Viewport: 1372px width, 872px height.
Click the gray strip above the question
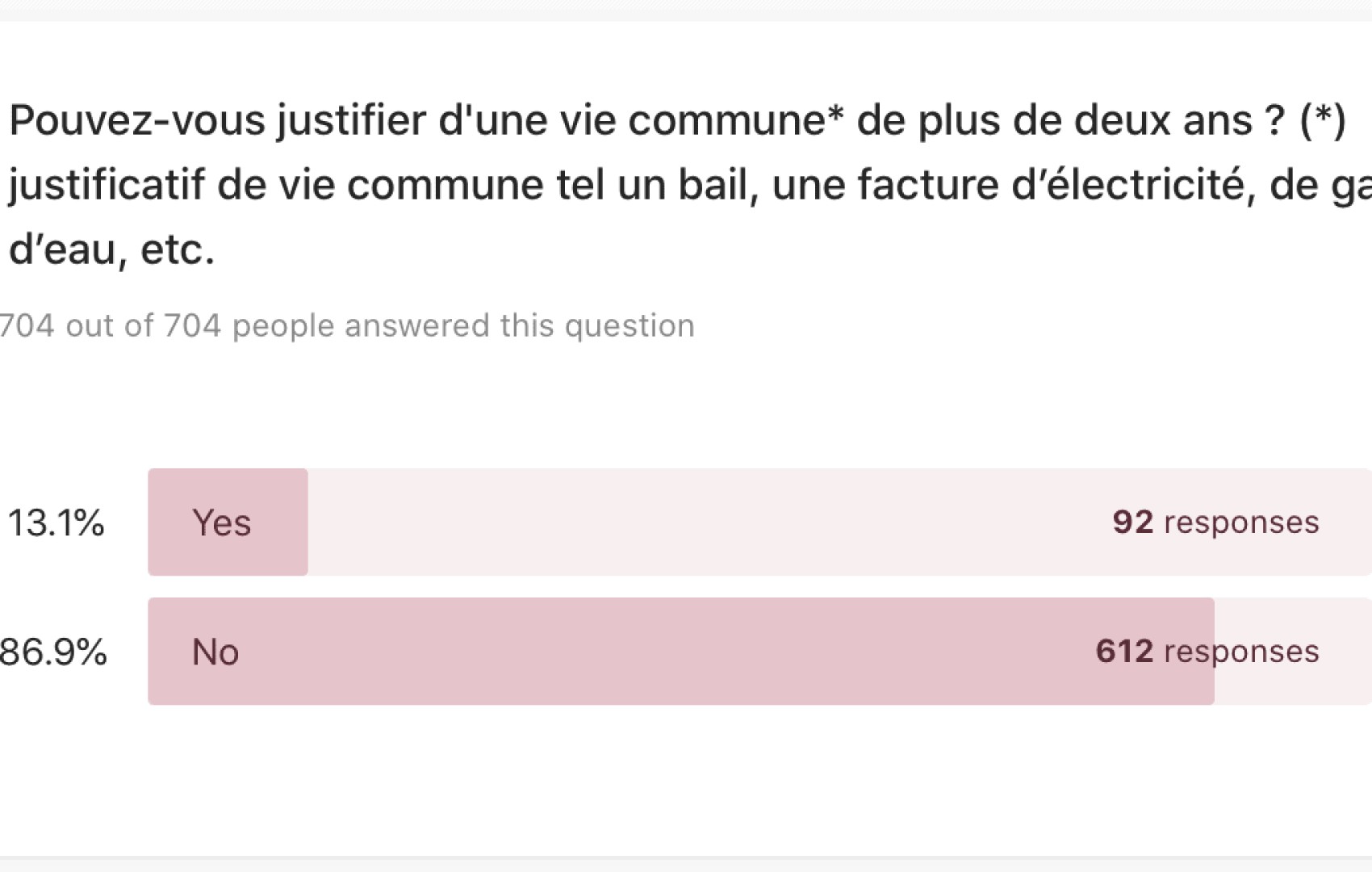click(686, 10)
